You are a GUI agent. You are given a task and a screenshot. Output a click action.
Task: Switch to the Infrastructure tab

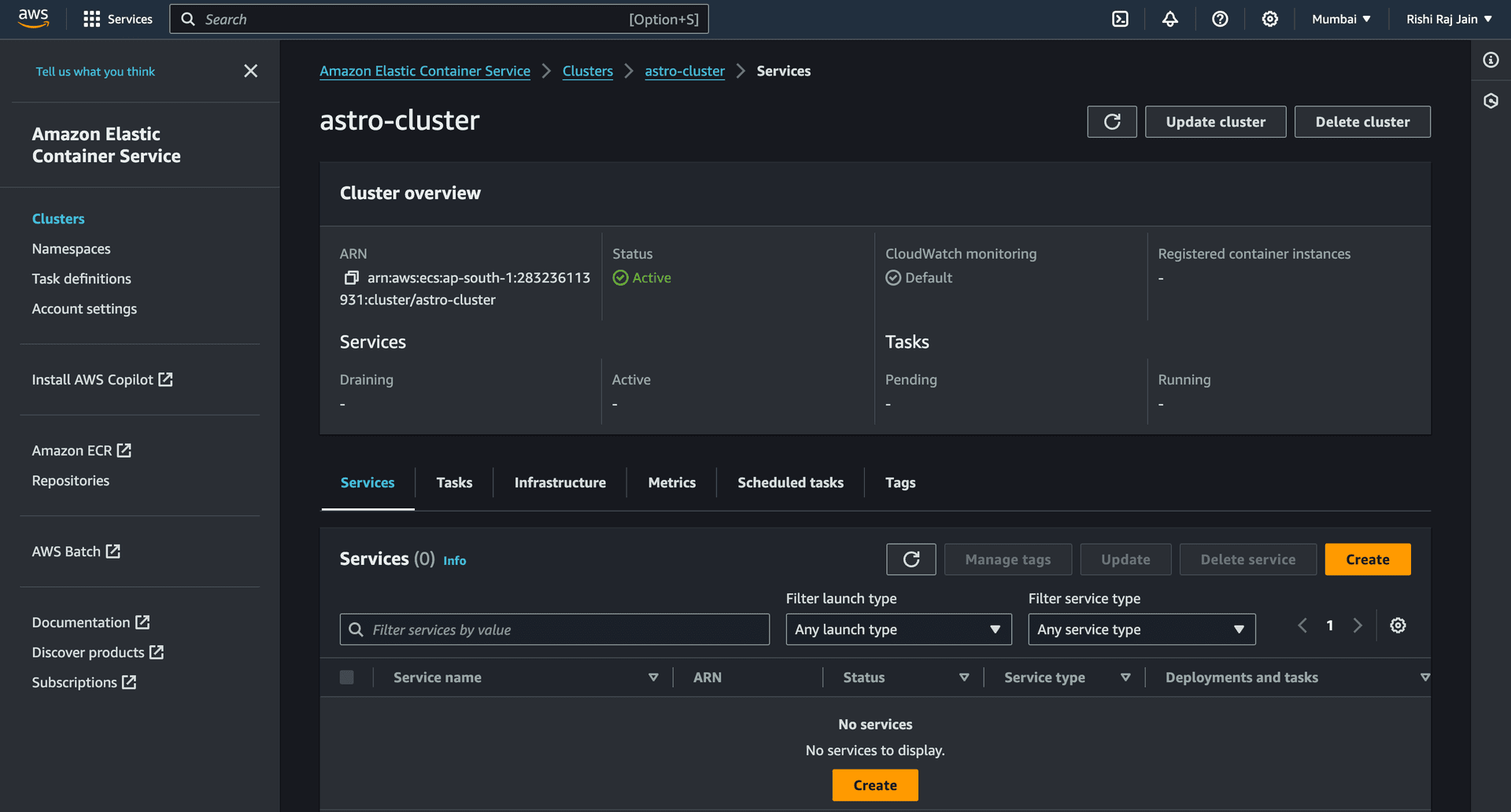coord(560,482)
